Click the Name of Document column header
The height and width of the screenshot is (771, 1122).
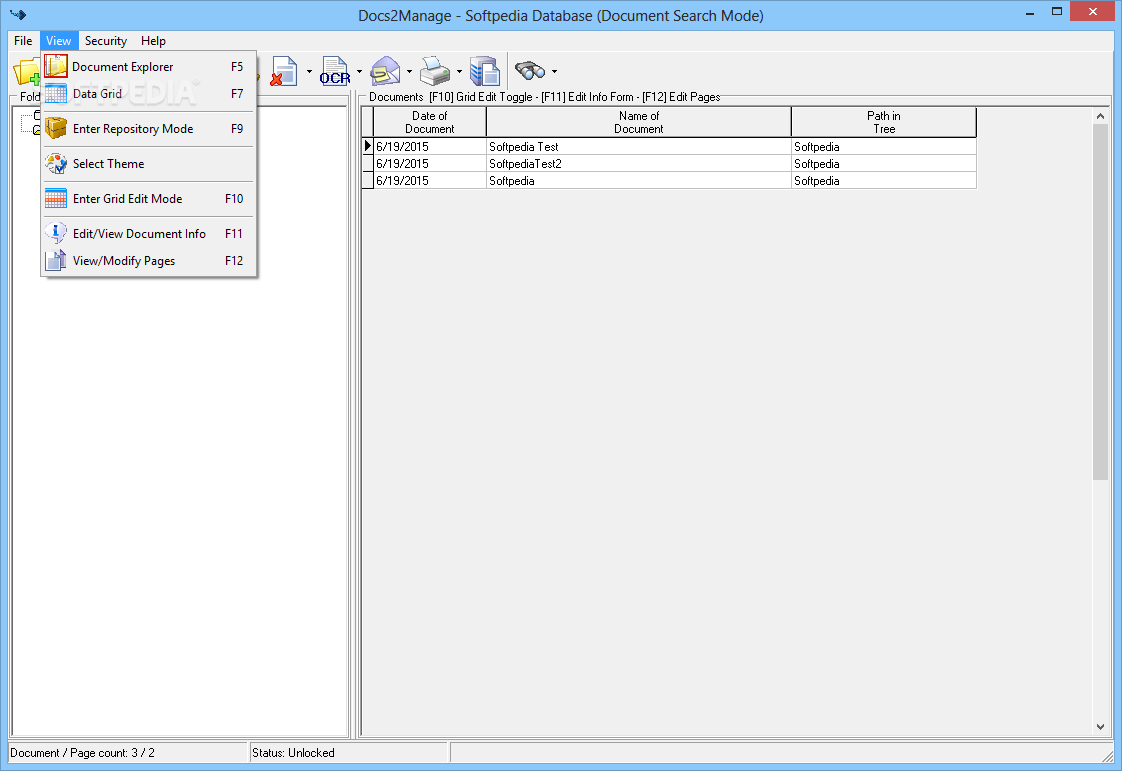(x=639, y=122)
